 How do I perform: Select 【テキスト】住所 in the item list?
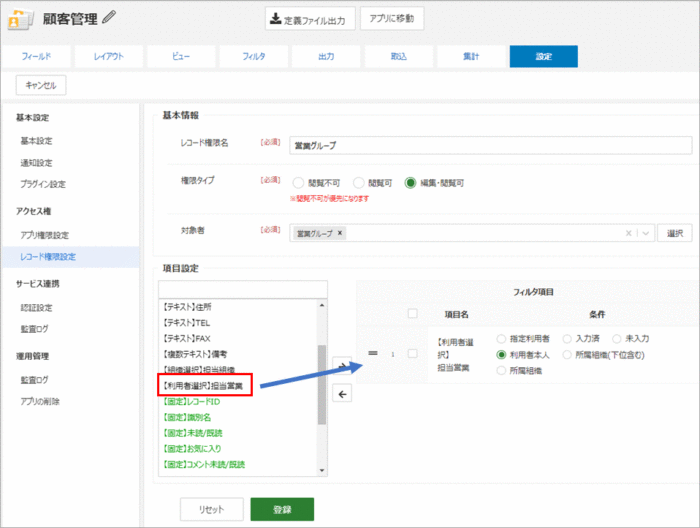[187, 307]
